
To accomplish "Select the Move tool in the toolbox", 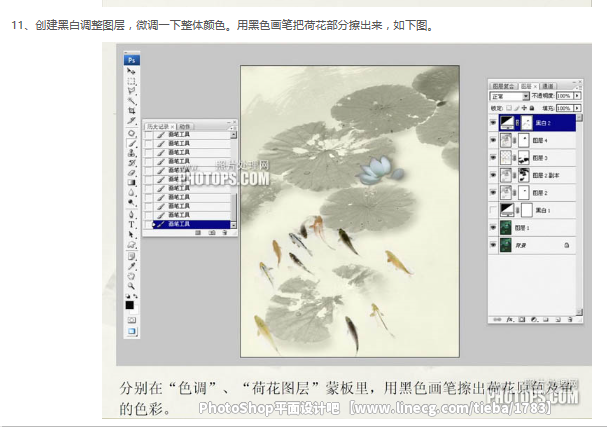I will pyautogui.click(x=131, y=71).
